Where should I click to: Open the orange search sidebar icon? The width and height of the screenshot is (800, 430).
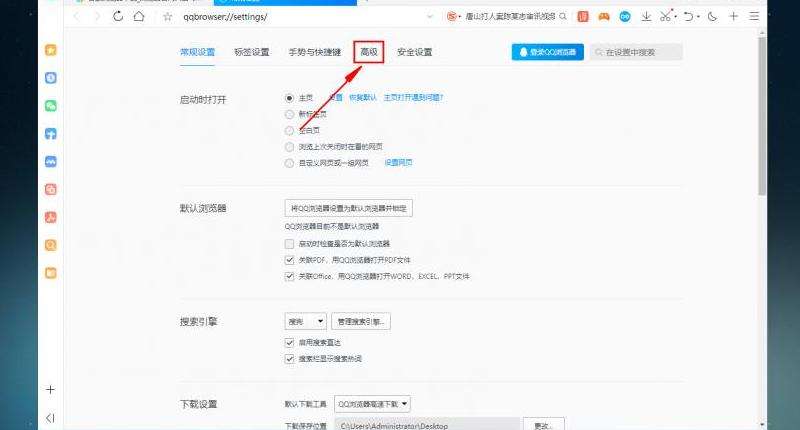click(x=51, y=245)
